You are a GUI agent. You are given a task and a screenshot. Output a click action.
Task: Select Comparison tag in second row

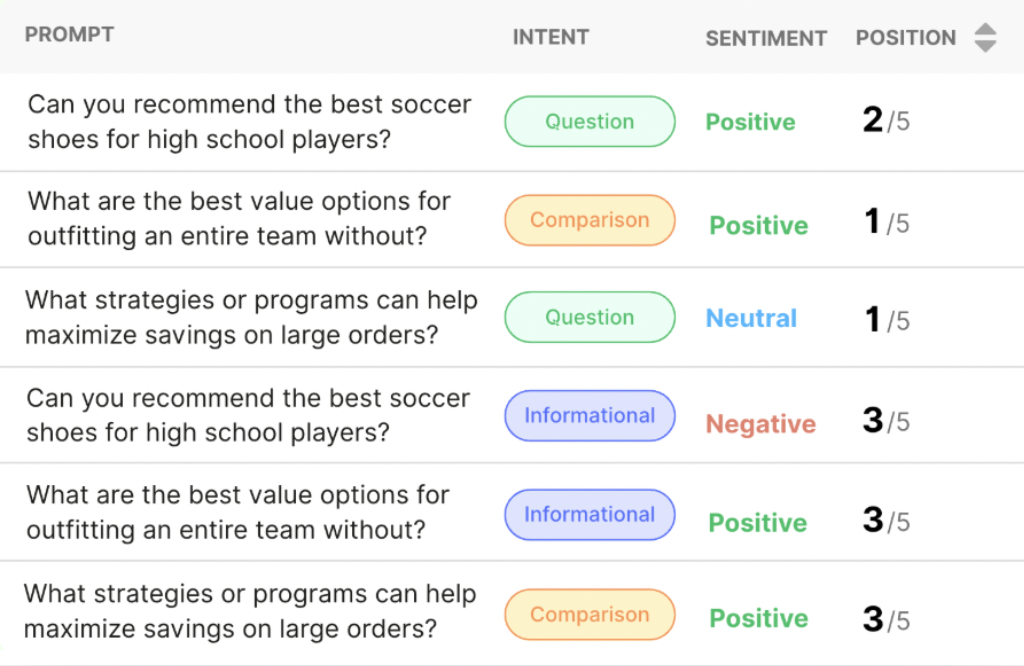point(590,220)
